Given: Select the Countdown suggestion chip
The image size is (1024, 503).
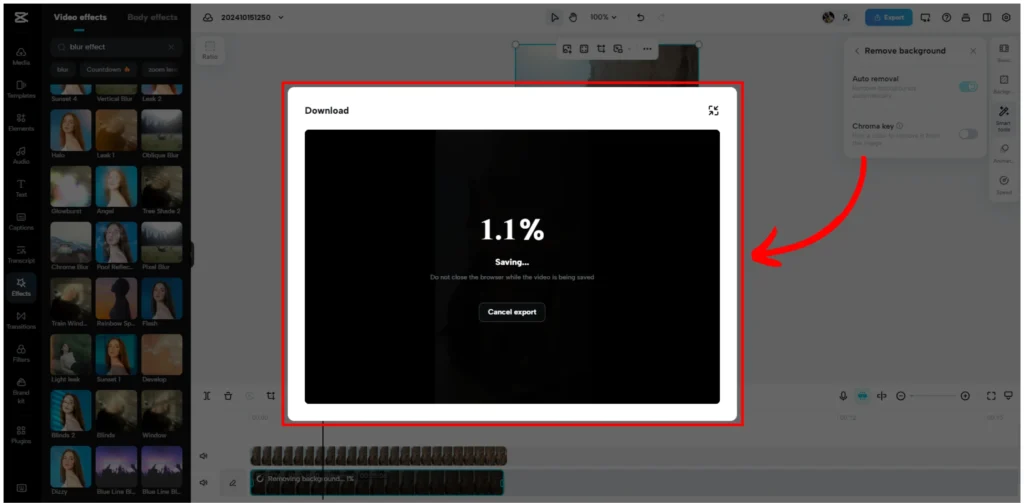Looking at the screenshot, I should pyautogui.click(x=108, y=69).
